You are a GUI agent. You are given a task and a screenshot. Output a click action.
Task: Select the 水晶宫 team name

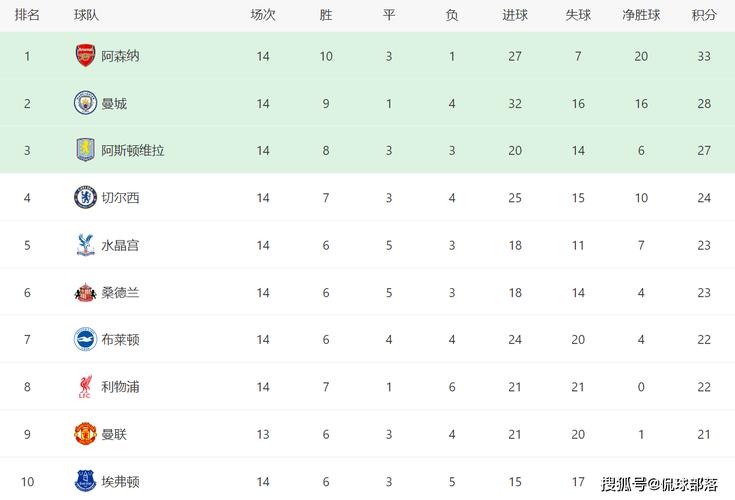pyautogui.click(x=120, y=245)
